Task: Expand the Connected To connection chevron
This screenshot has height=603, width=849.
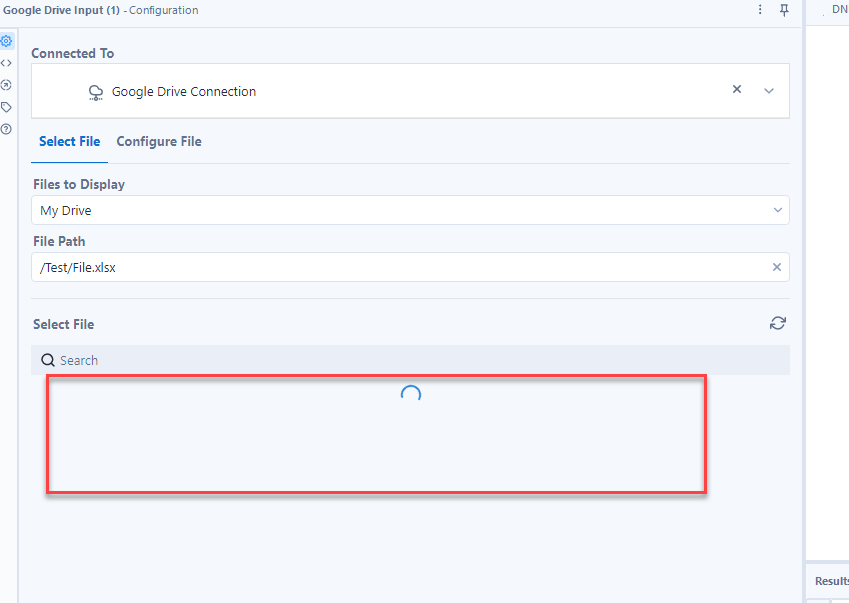Action: [x=769, y=89]
